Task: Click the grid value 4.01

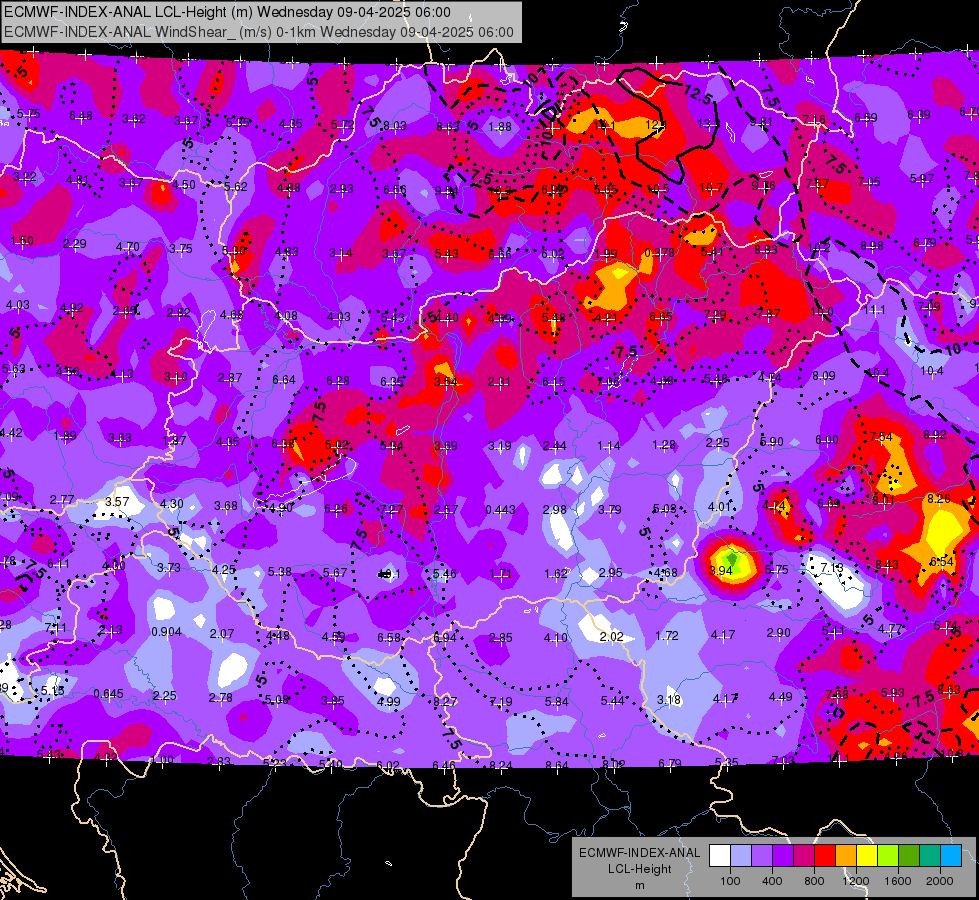Action: point(719,506)
